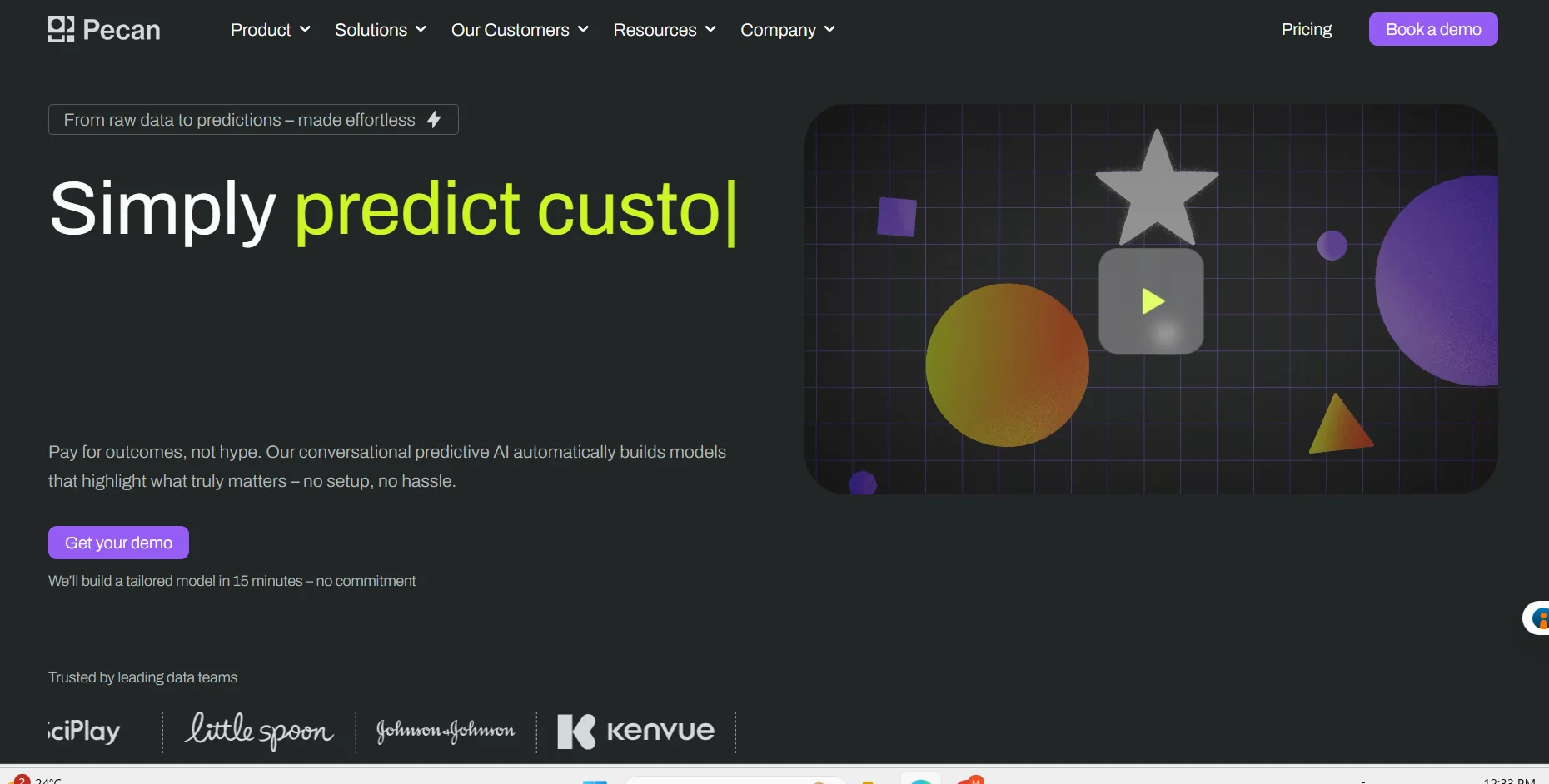Click the gray star shape in video
This screenshot has height=784, width=1549.
(1157, 187)
